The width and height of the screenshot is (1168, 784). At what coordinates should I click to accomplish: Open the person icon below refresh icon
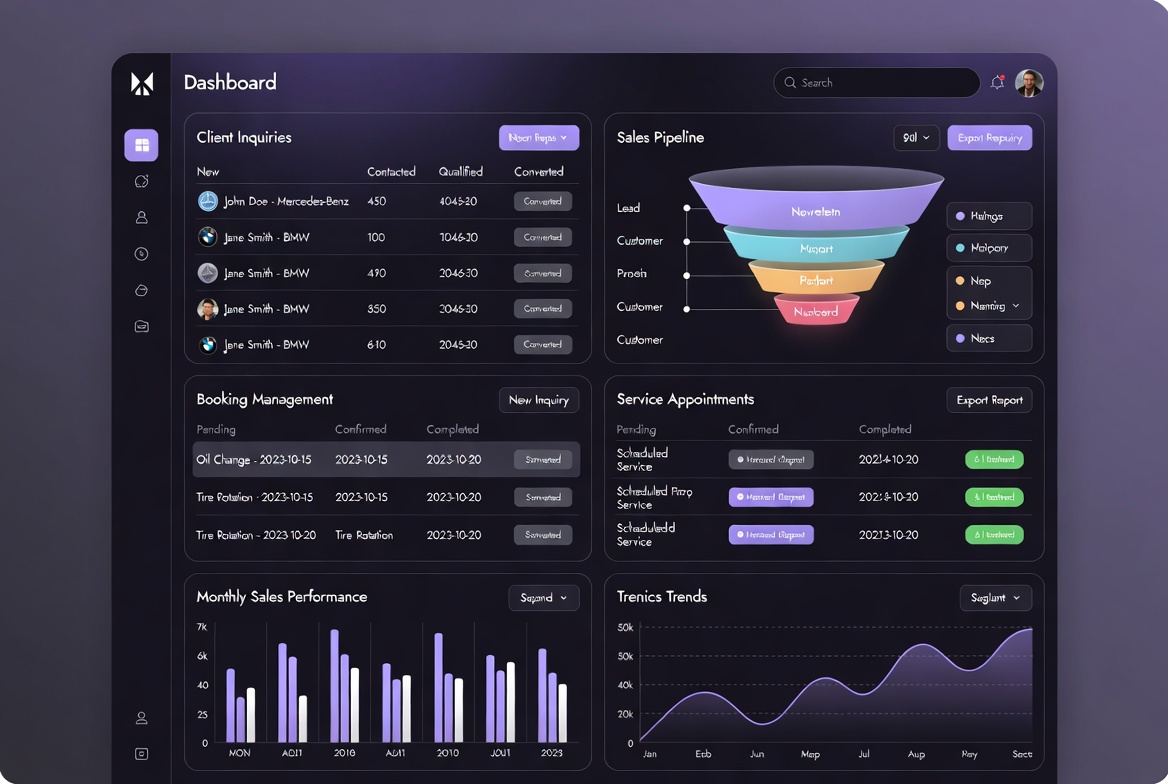142,218
